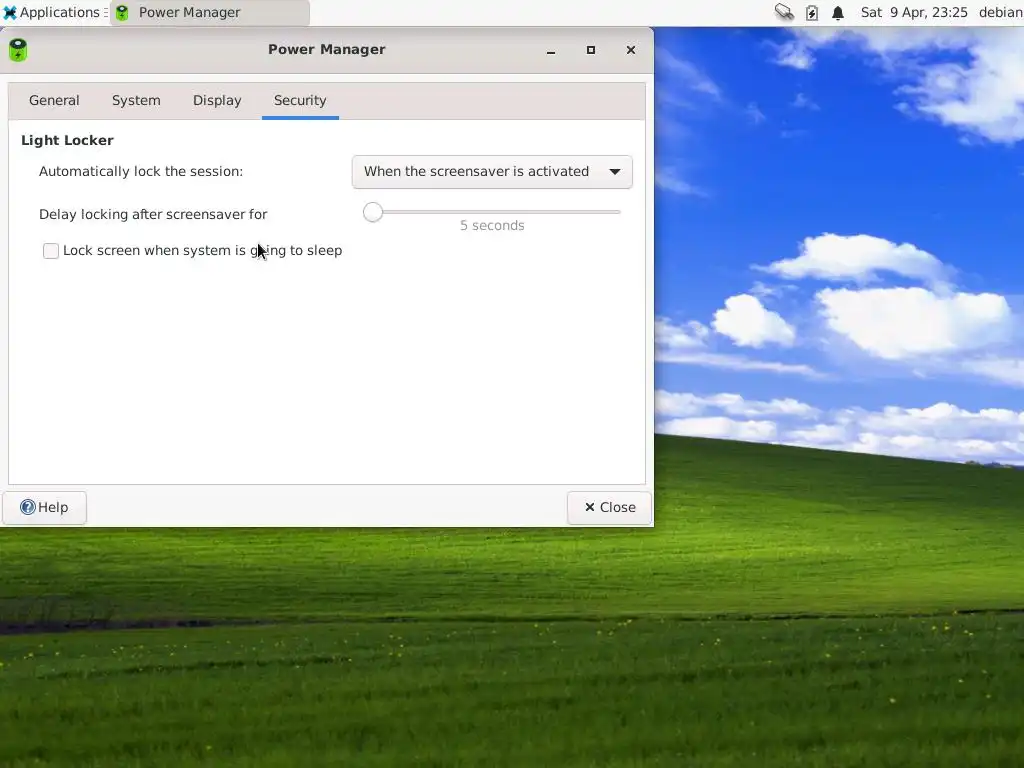The height and width of the screenshot is (768, 1024).
Task: Click the Close button at bottom right
Action: (609, 507)
